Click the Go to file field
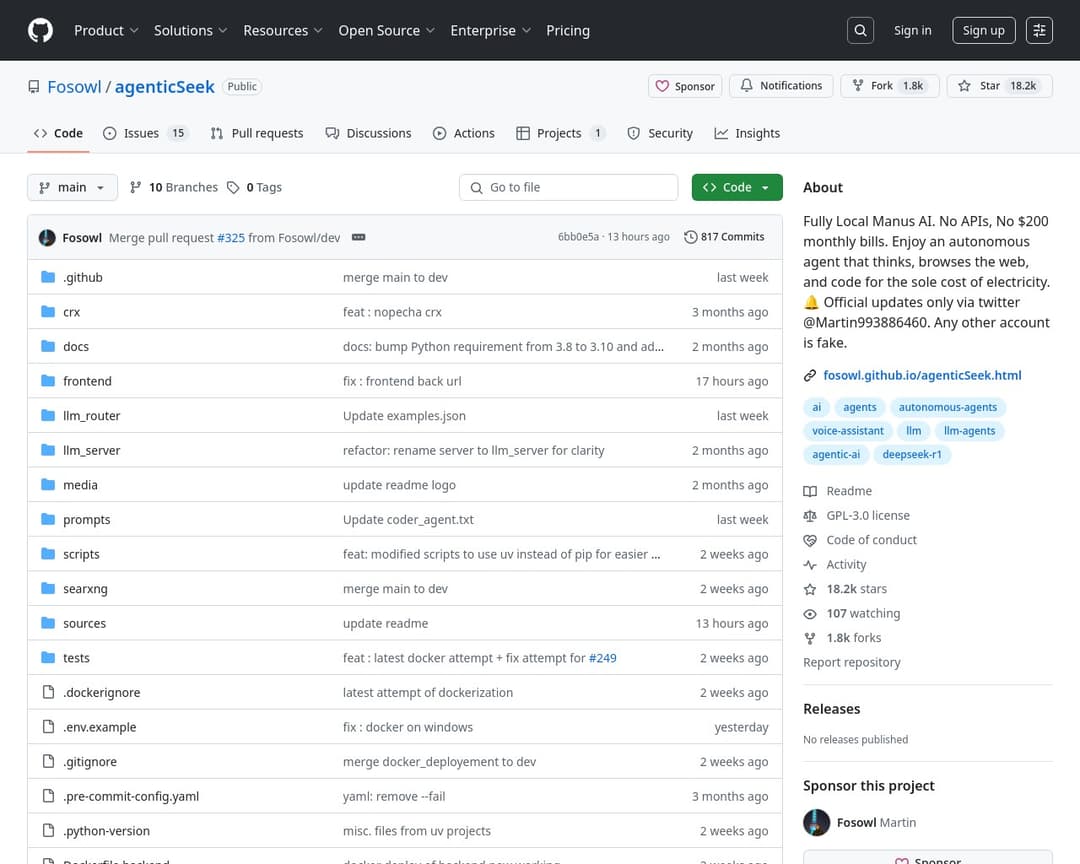The image size is (1080, 864). pyautogui.click(x=568, y=187)
